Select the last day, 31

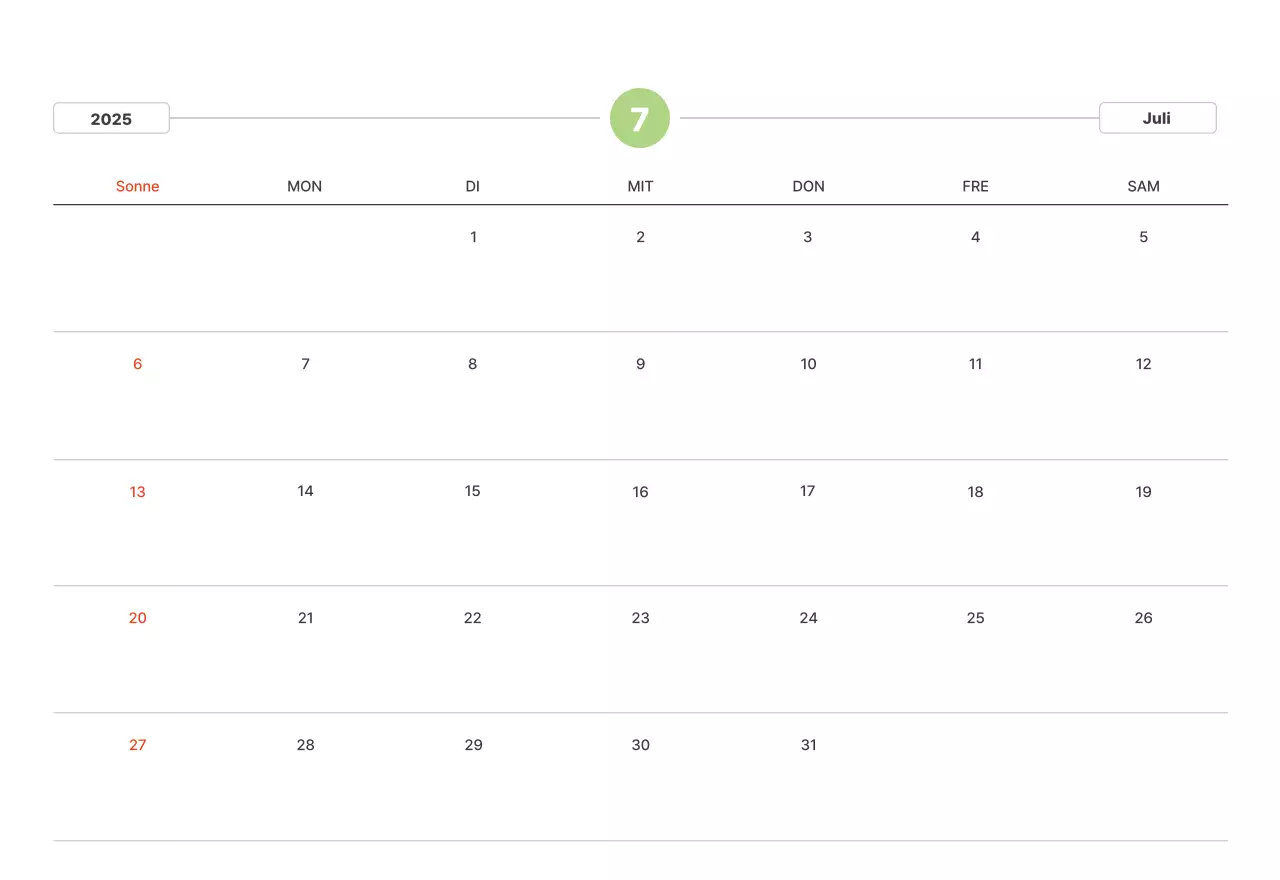coord(808,745)
